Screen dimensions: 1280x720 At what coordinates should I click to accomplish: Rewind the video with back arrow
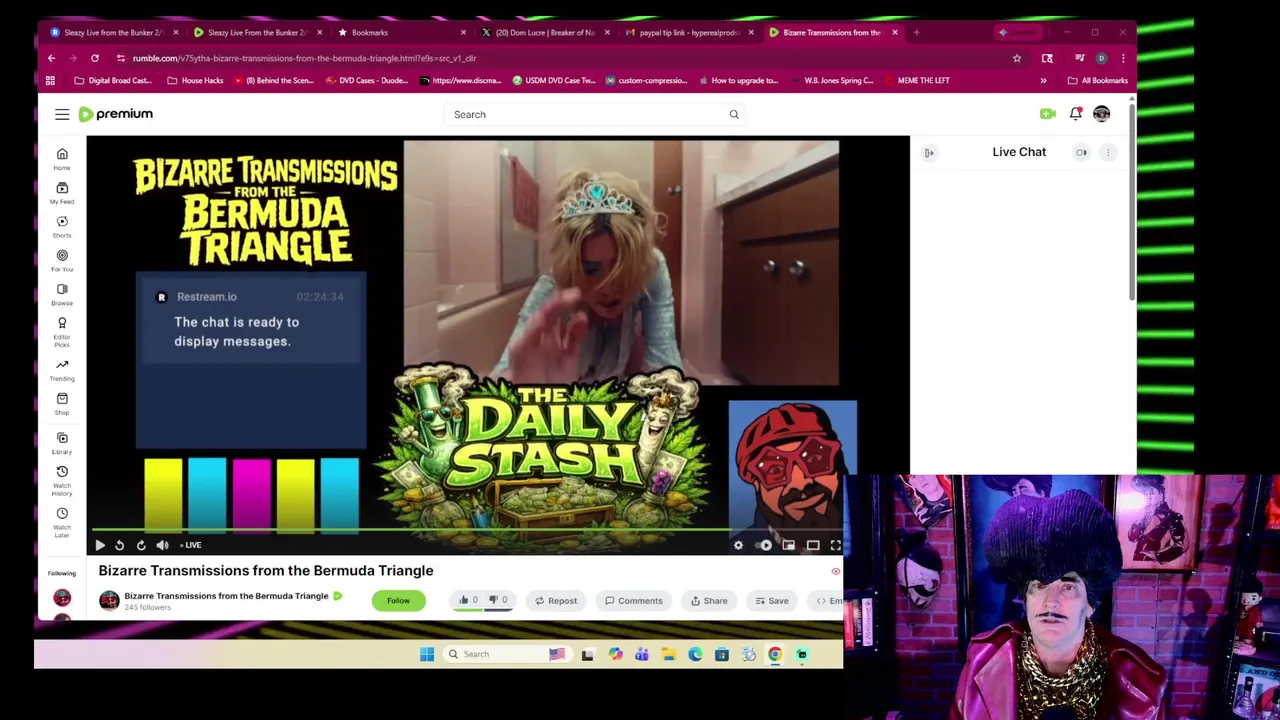point(119,545)
